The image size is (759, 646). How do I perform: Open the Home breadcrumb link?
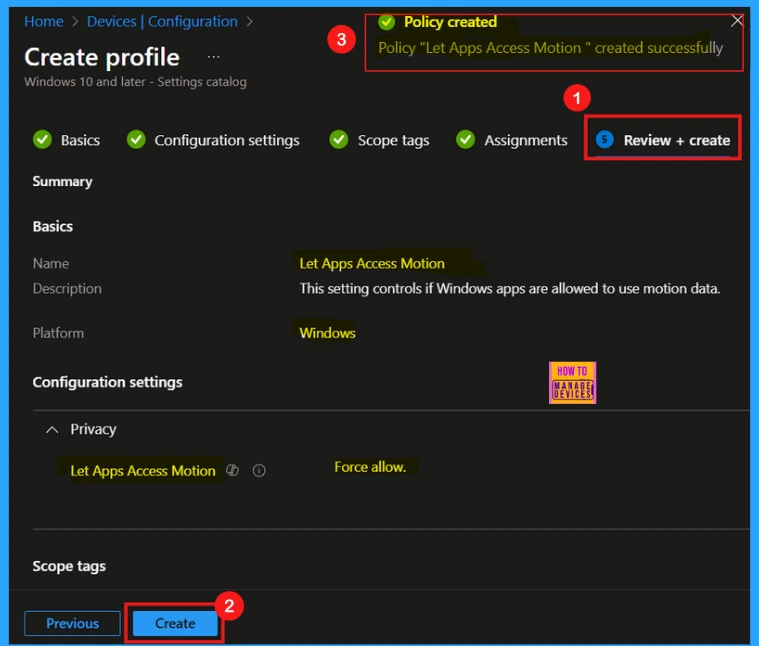[x=44, y=21]
